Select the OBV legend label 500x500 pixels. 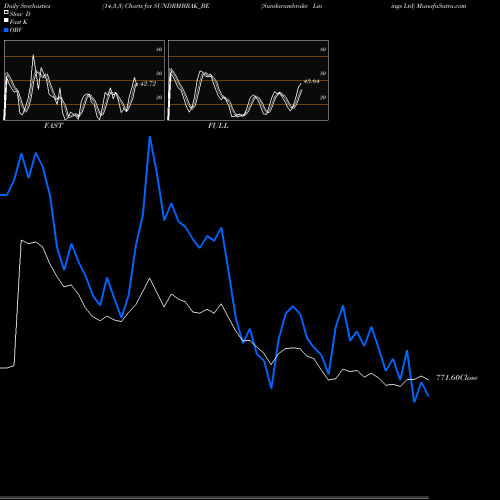click(x=16, y=30)
